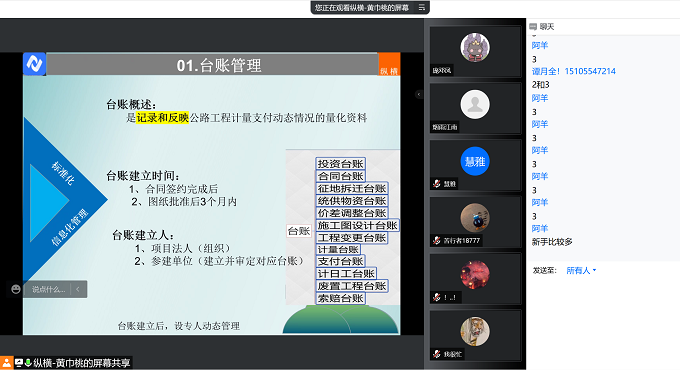Open the menu icon beside the screen-viewing notice

pyautogui.click(x=422, y=7)
